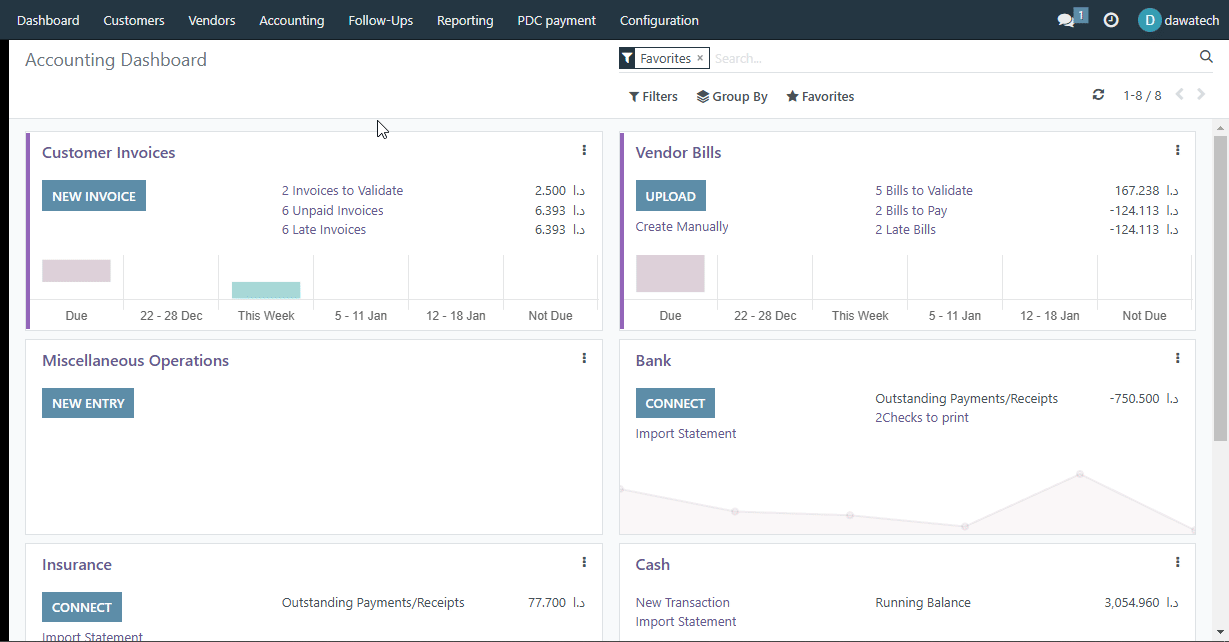Open Bank card kebab menu
Screen dimensions: 1229x642
point(1177,358)
